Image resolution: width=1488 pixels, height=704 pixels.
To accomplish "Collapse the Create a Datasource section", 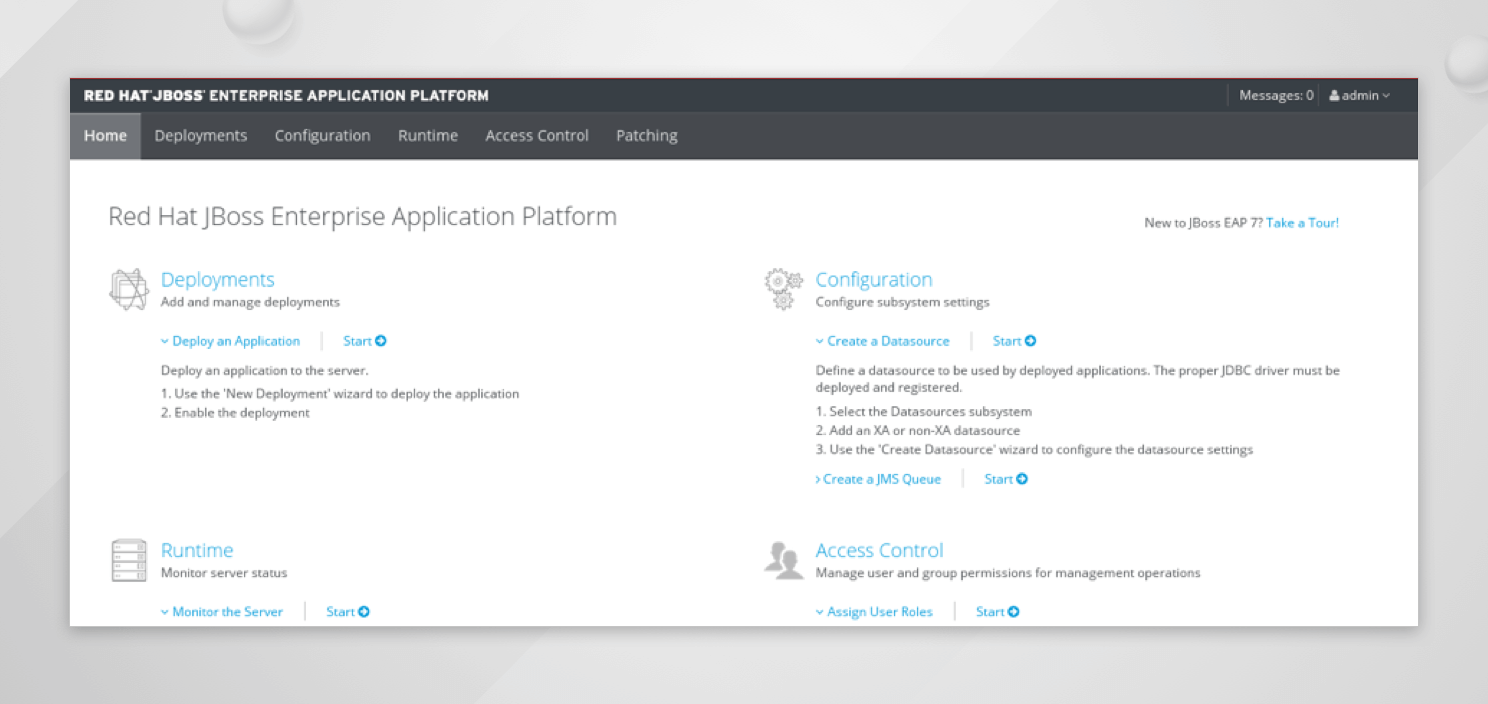I will tap(882, 341).
